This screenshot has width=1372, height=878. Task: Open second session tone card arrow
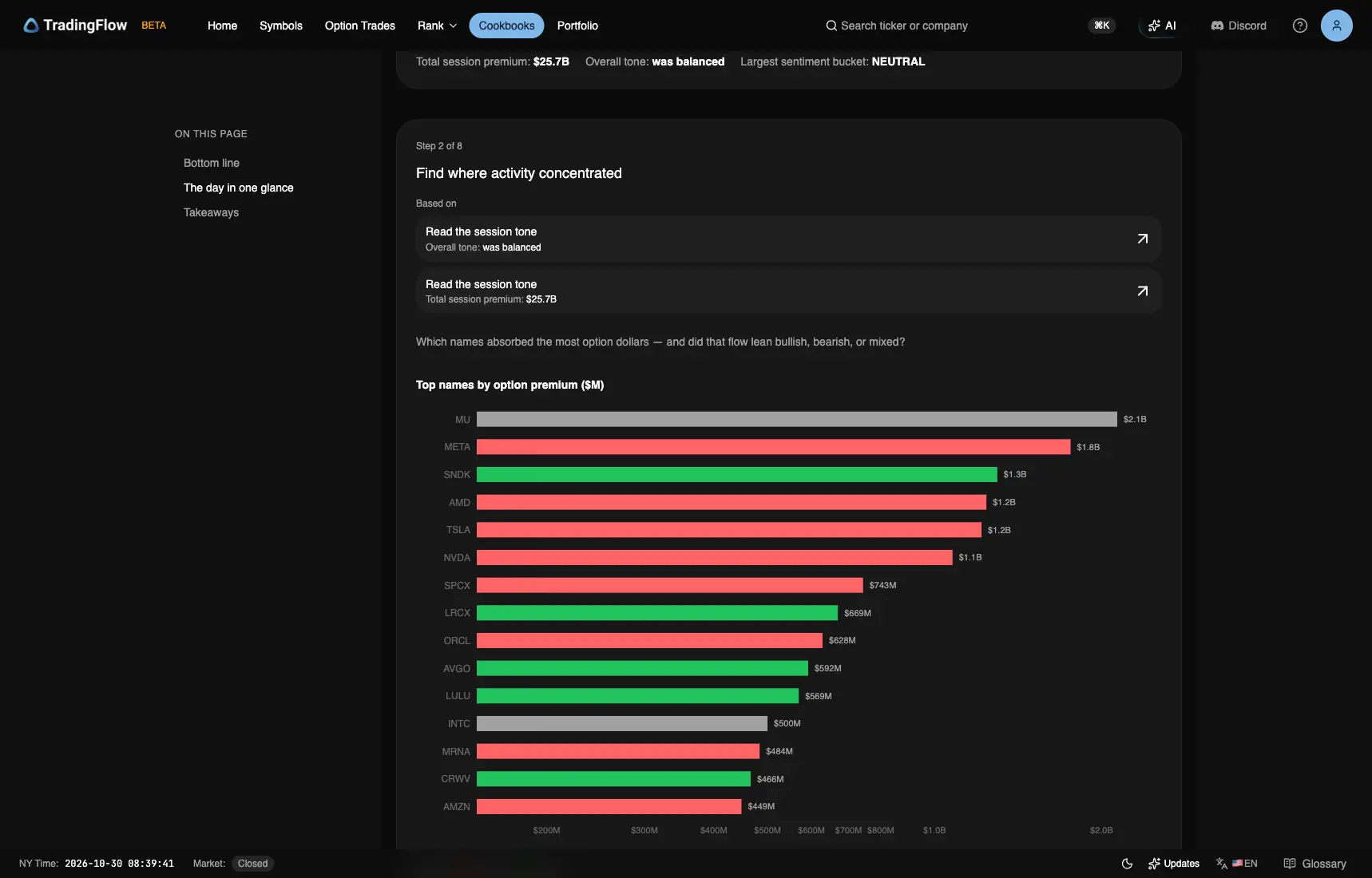(1143, 291)
